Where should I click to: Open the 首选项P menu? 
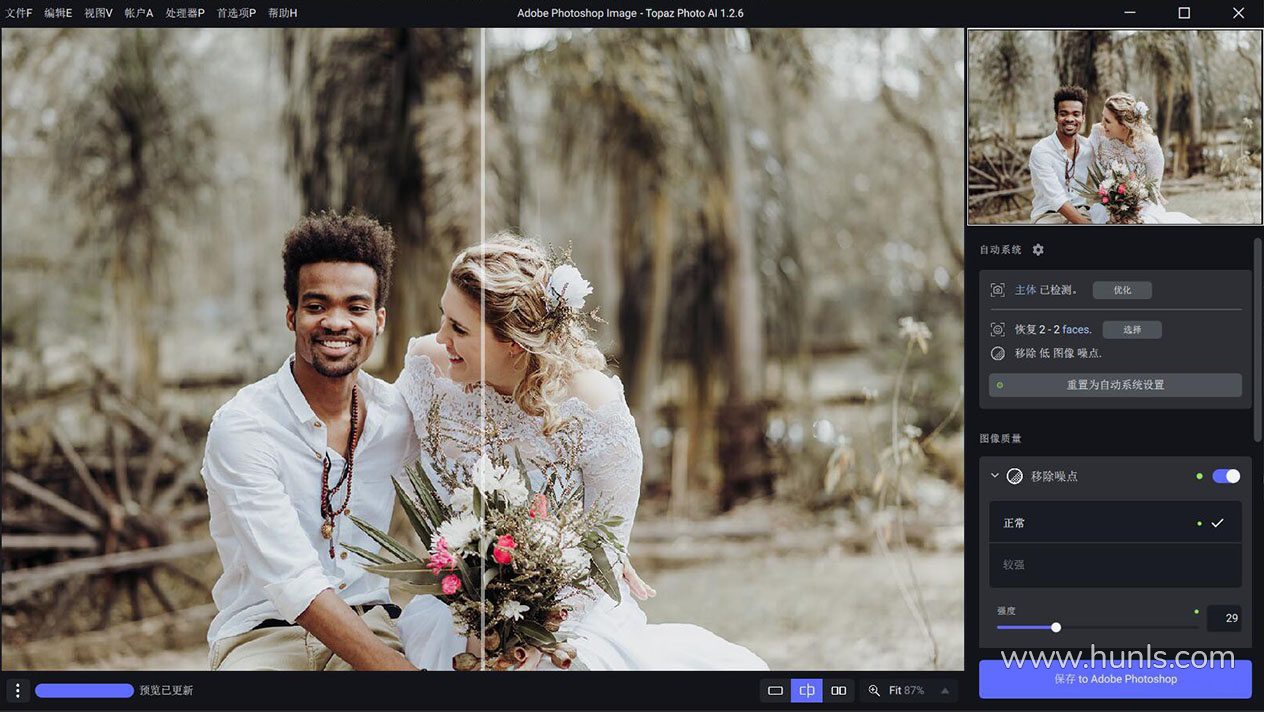tap(236, 13)
